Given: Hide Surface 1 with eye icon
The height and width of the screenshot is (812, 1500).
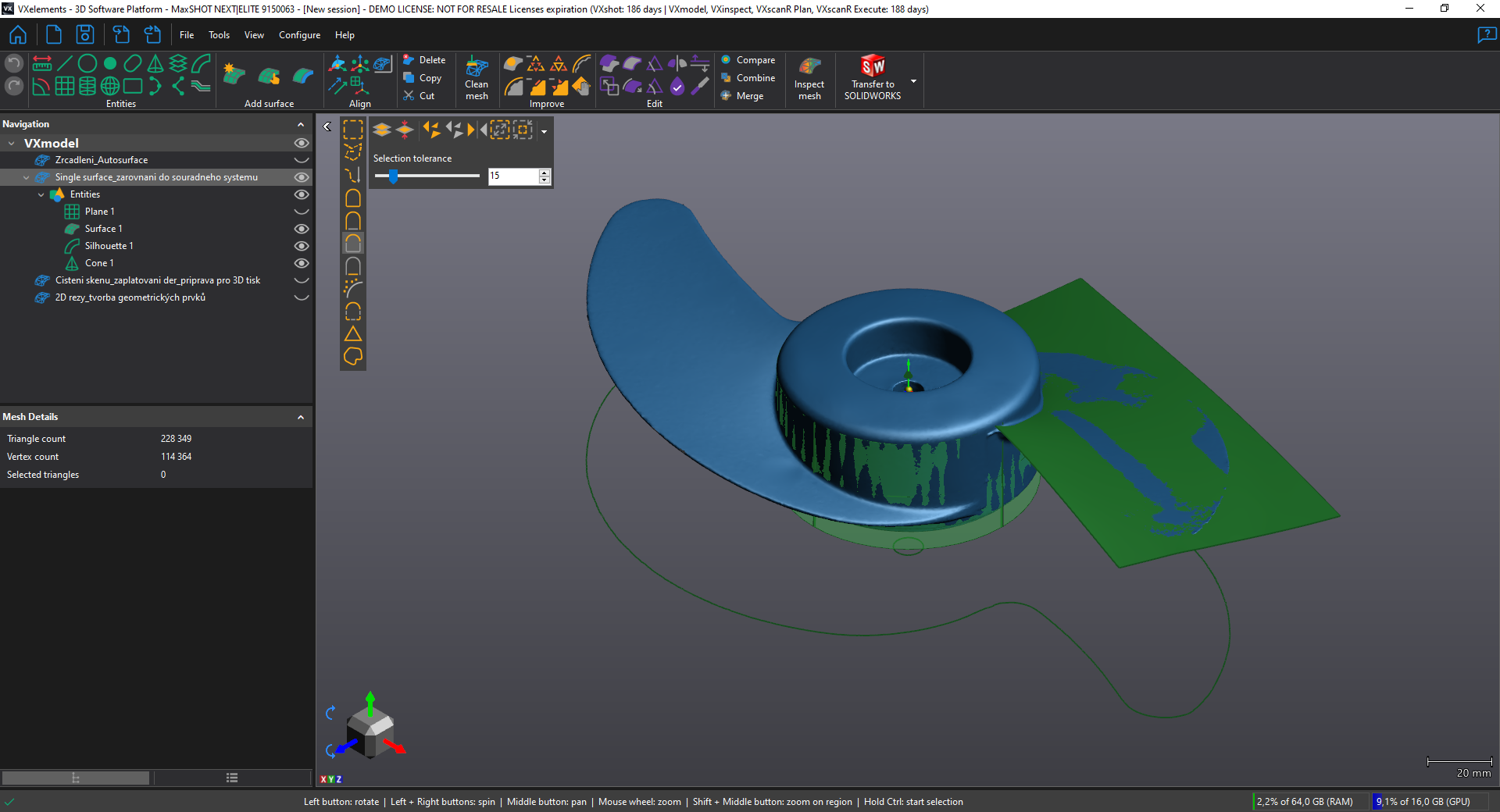Looking at the screenshot, I should point(301,229).
